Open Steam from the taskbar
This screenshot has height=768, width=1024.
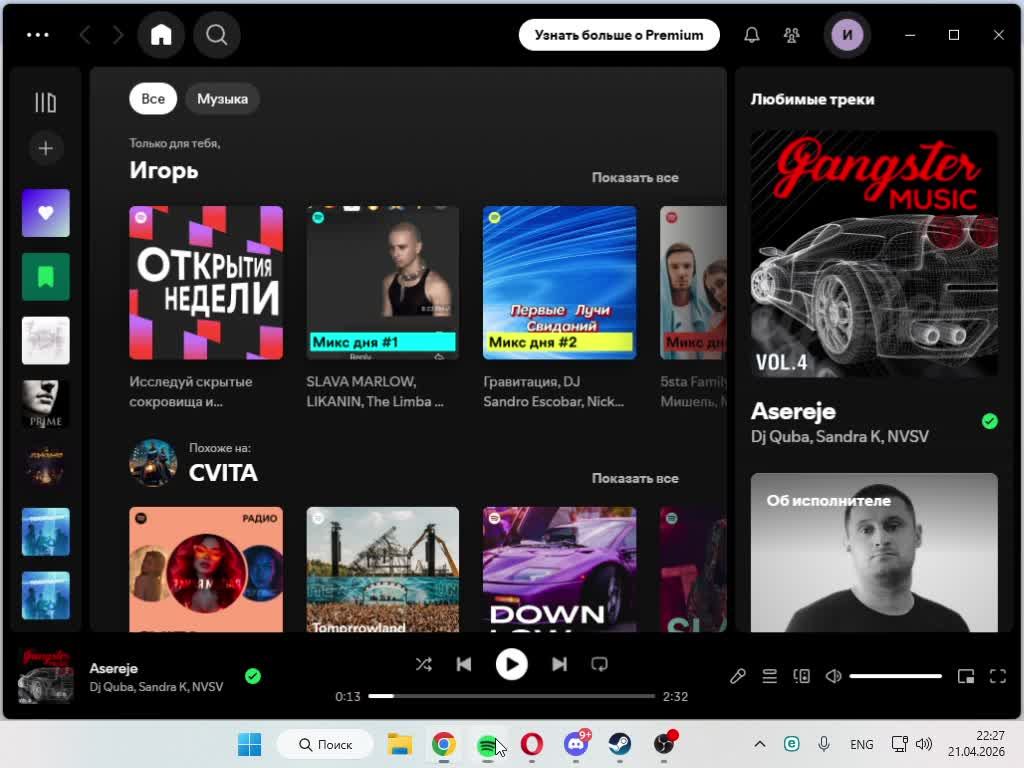coord(619,744)
